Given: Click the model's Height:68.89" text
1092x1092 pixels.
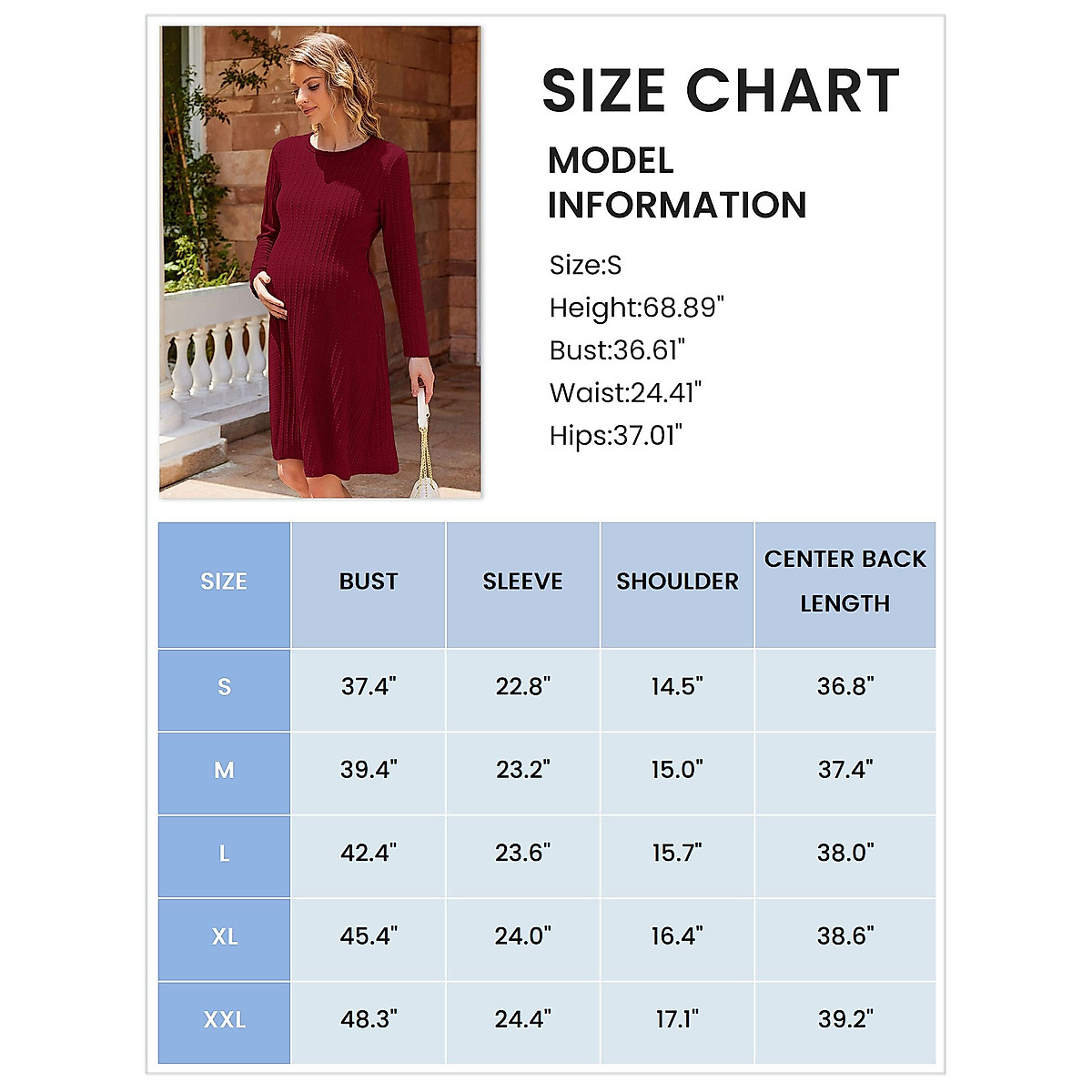Looking at the screenshot, I should (x=636, y=308).
